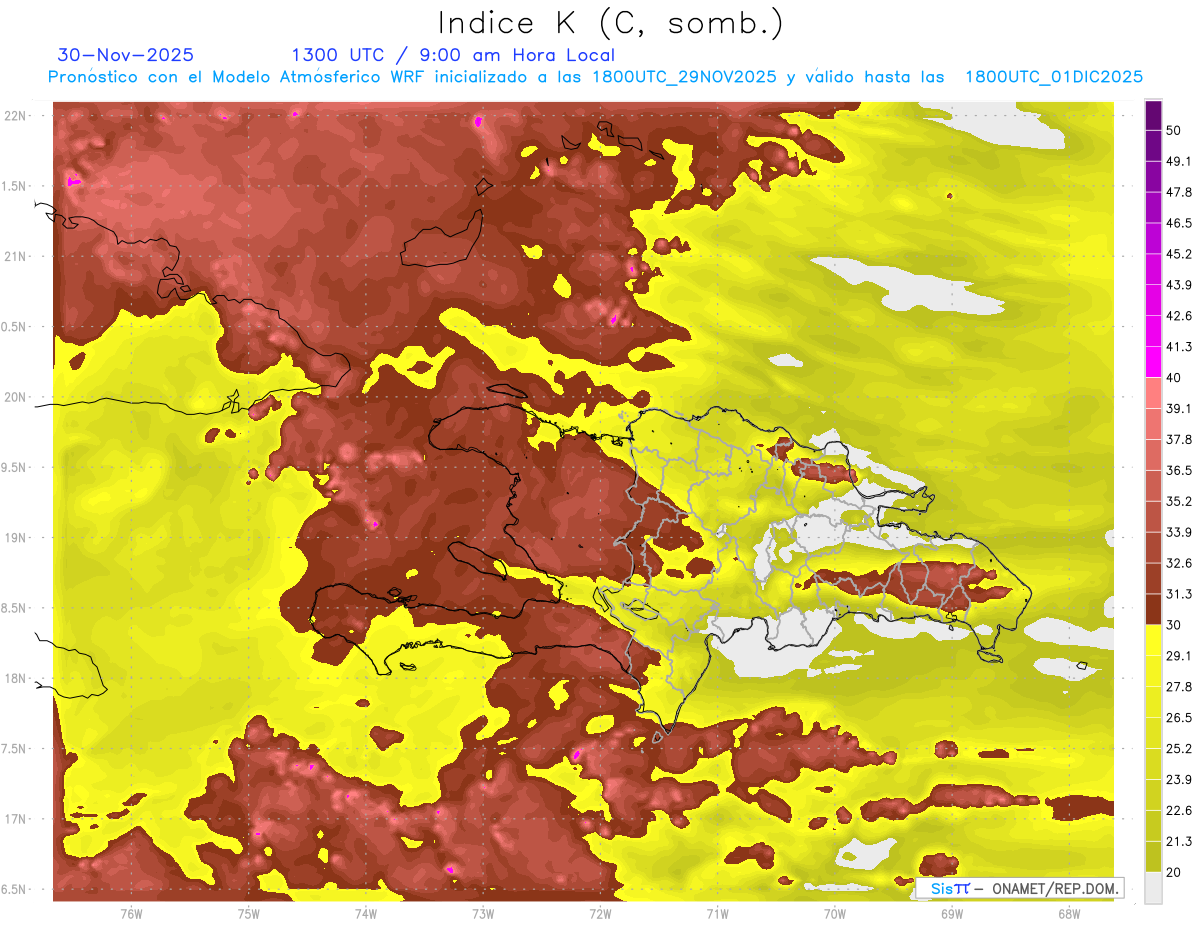This screenshot has height=927, width=1200.
Task: Click the color scale value '37.8'
Action: coord(1180,439)
